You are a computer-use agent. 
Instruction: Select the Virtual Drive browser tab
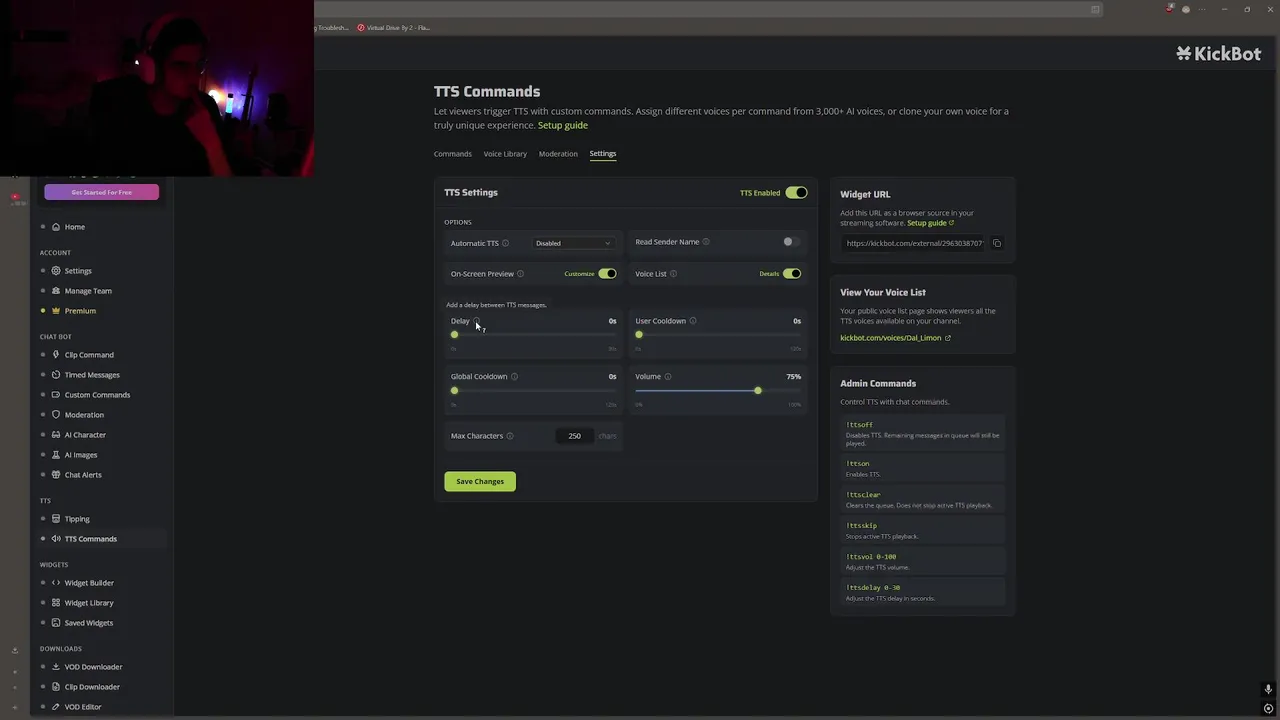pyautogui.click(x=394, y=28)
